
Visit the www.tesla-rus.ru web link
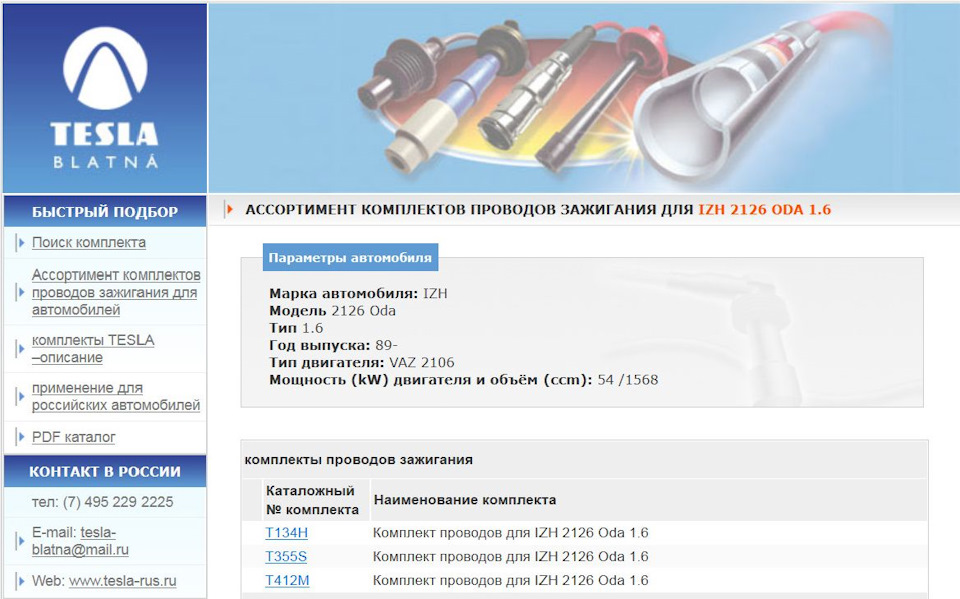coord(122,581)
